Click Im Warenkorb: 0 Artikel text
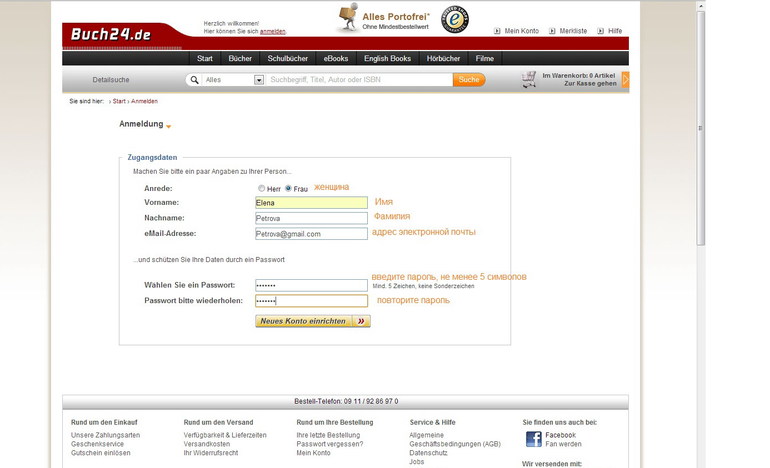The image size is (770, 468). tap(578, 76)
